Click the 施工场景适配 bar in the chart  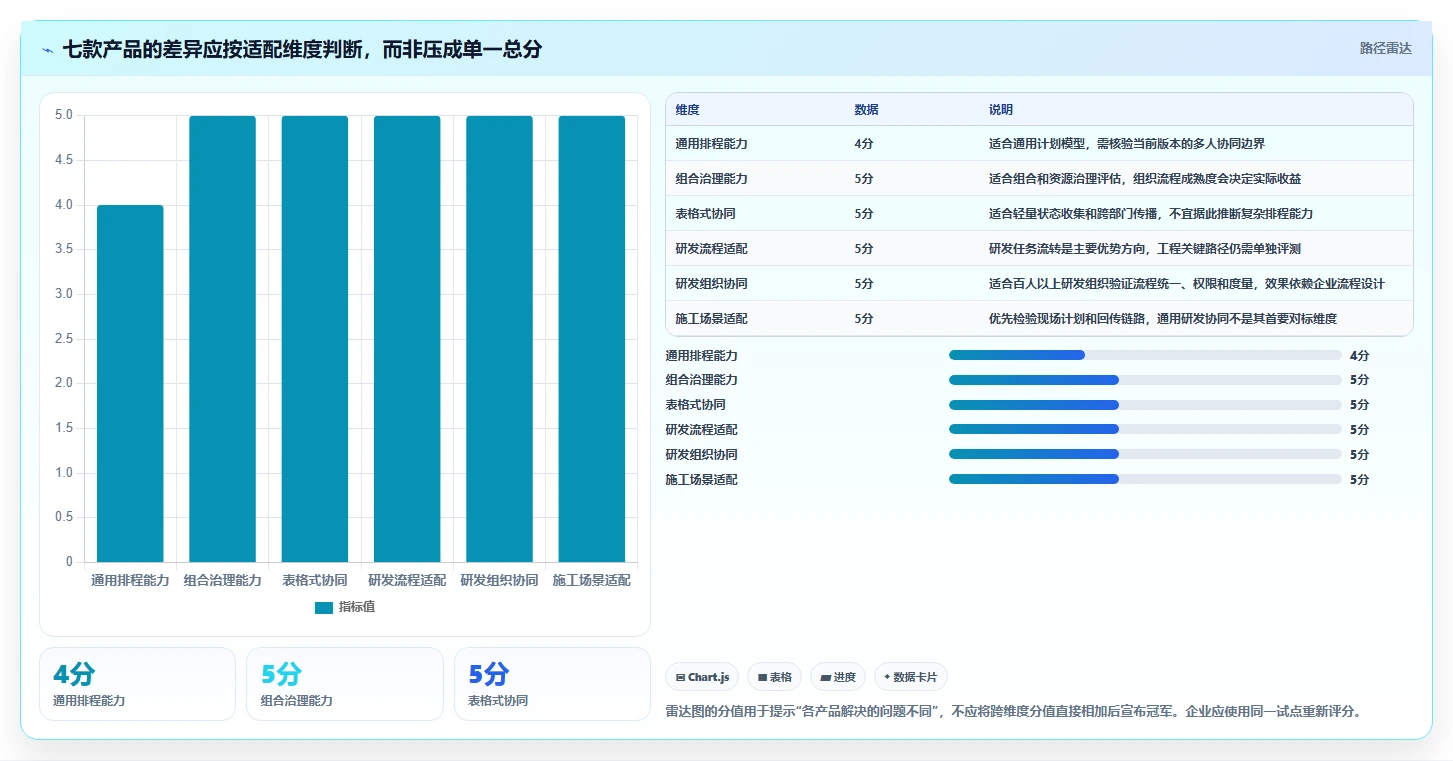(x=592, y=339)
